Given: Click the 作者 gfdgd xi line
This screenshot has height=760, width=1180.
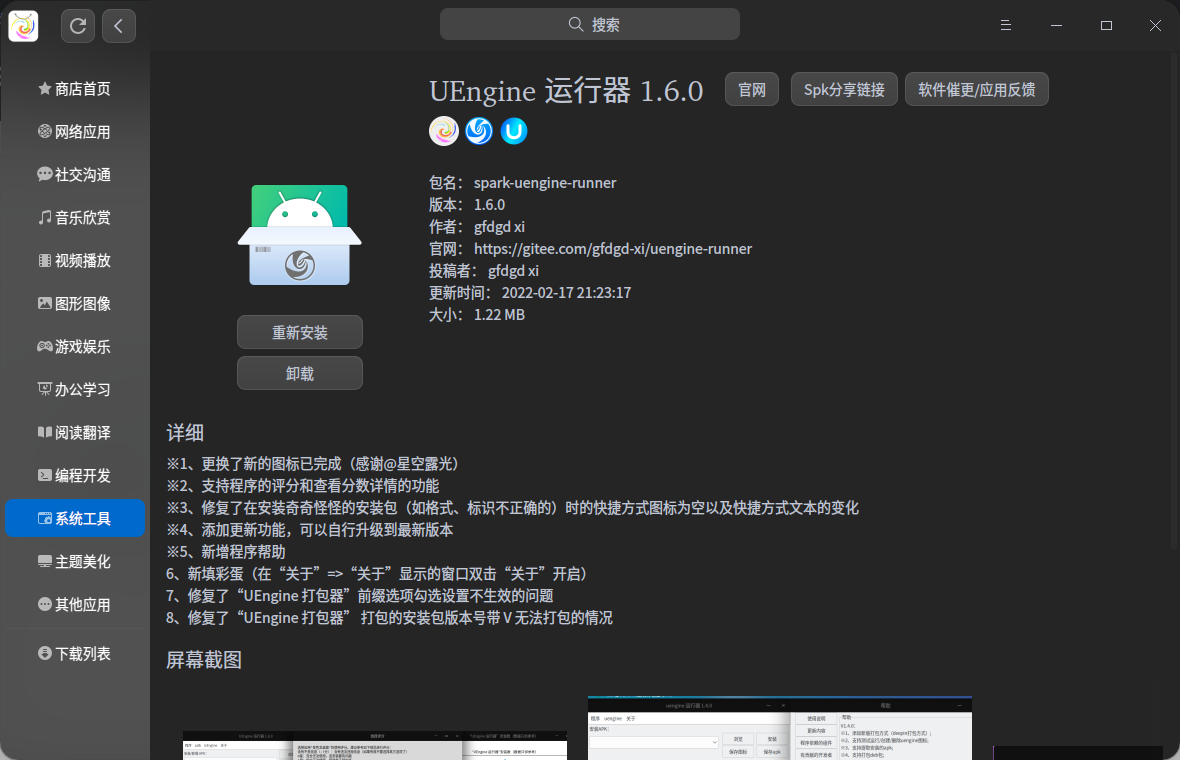Looking at the screenshot, I should tap(477, 226).
